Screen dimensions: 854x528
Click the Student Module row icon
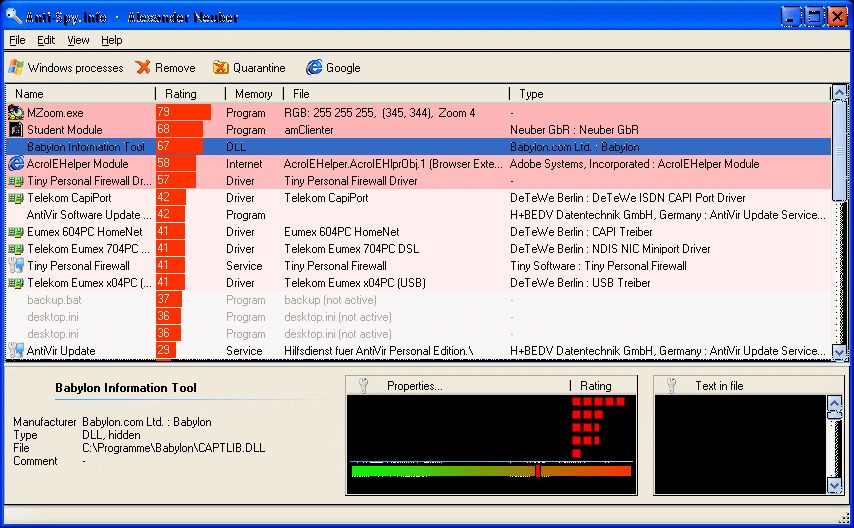tap(16, 130)
